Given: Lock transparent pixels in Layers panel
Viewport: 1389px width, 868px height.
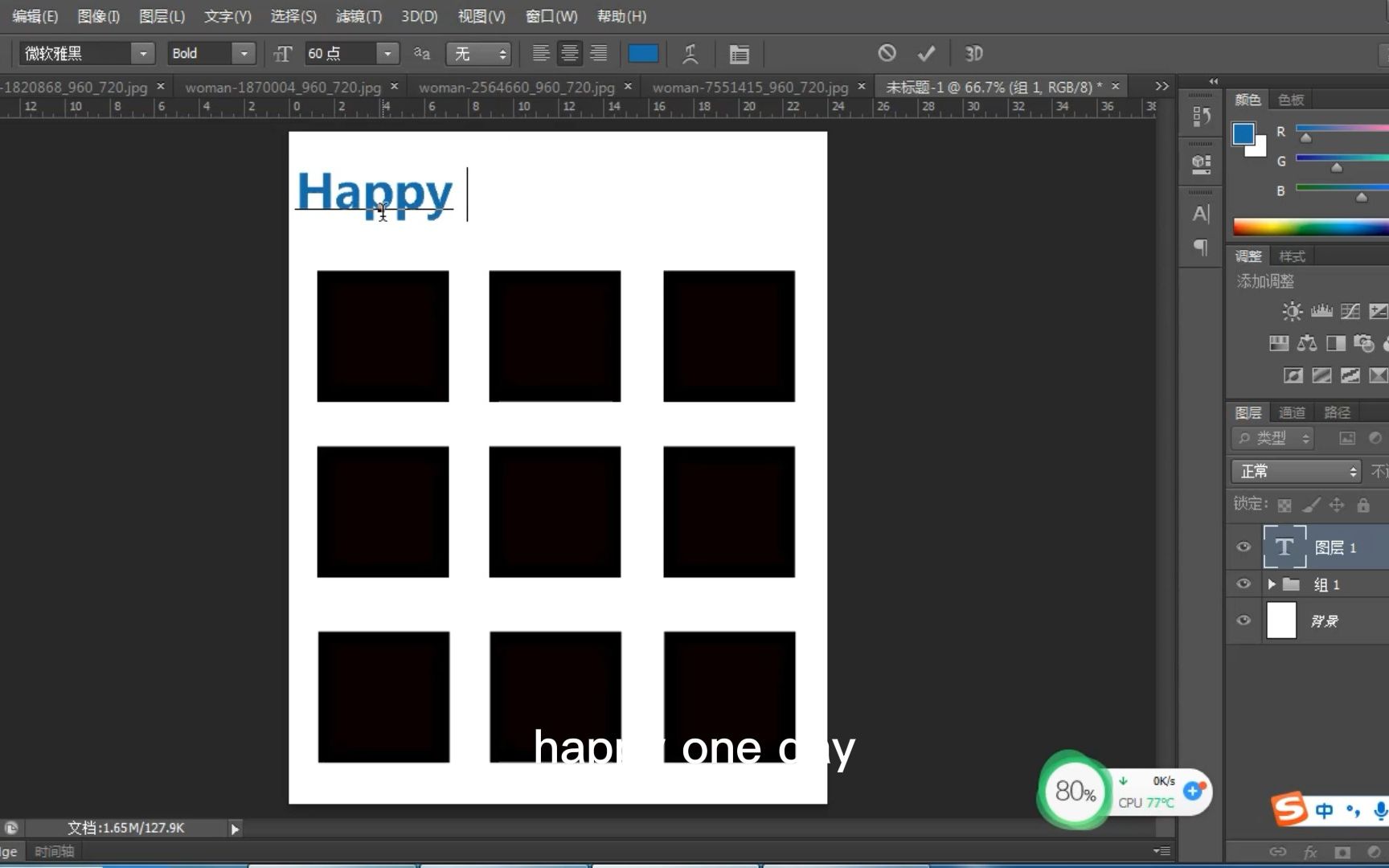Looking at the screenshot, I should (1285, 506).
